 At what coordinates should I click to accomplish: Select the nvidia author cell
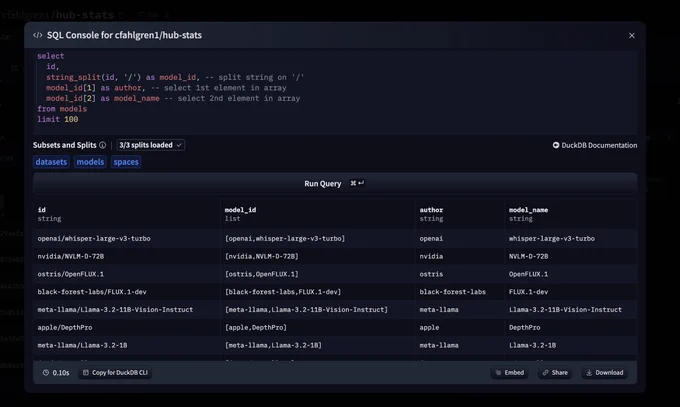(460, 256)
